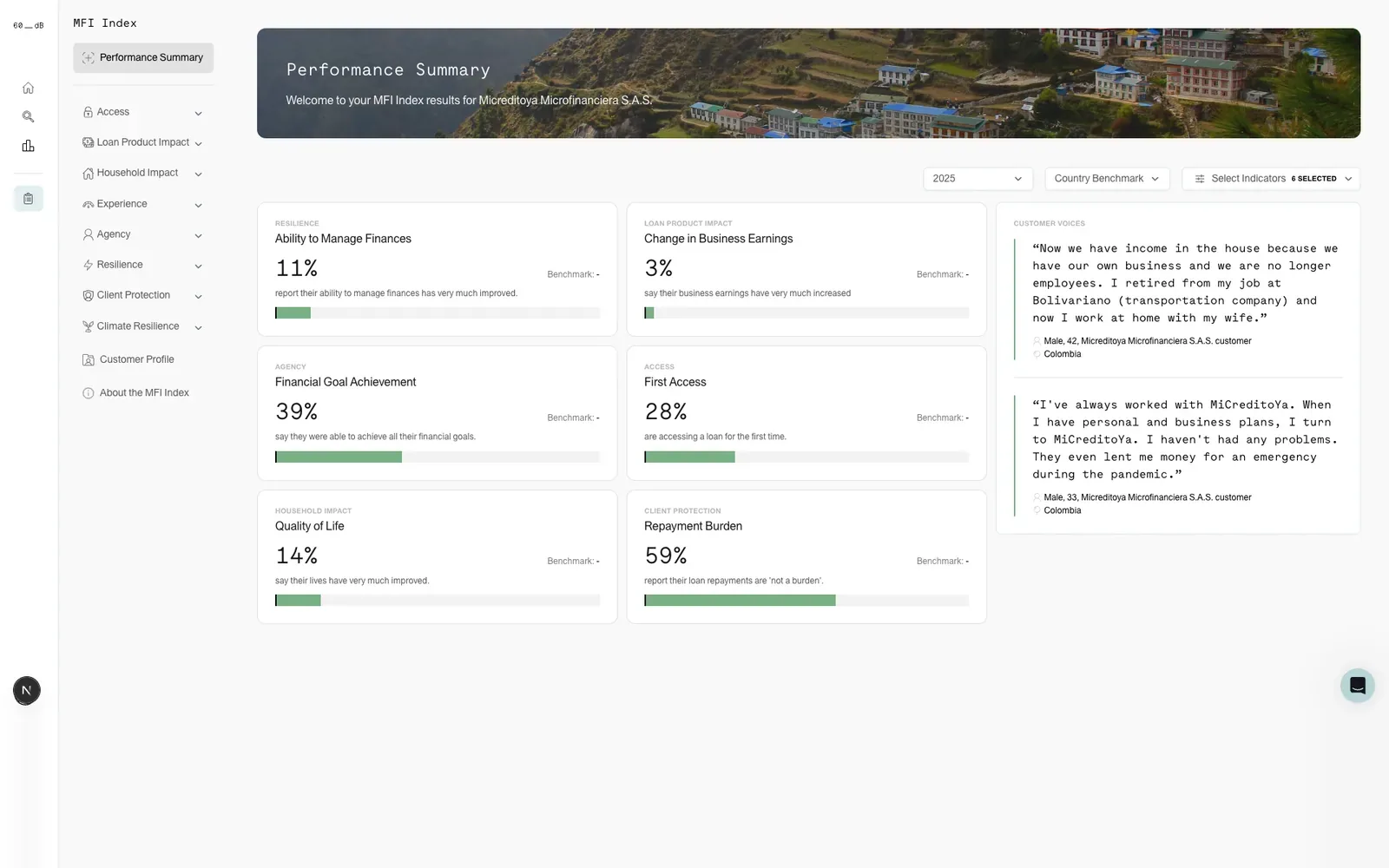The image size is (1389, 868).
Task: Click the Resilience lightning icon
Action: coord(88,265)
